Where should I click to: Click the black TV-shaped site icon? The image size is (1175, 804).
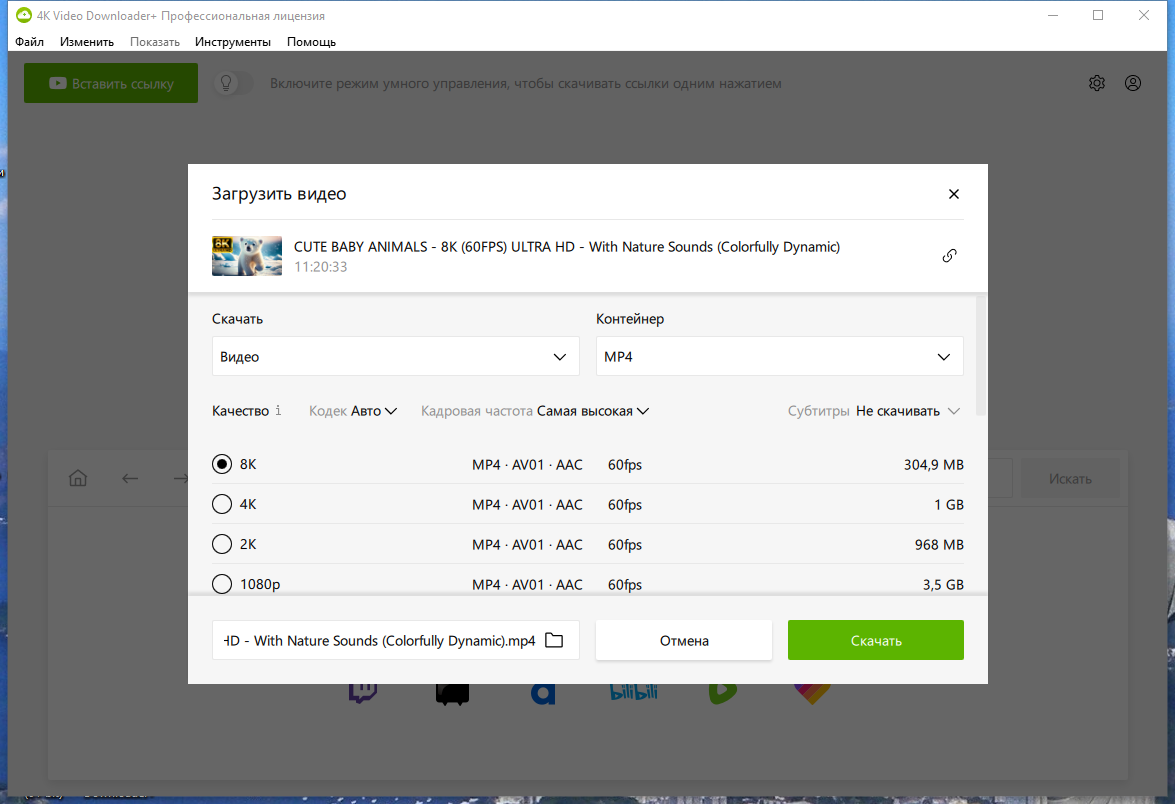pyautogui.click(x=452, y=695)
